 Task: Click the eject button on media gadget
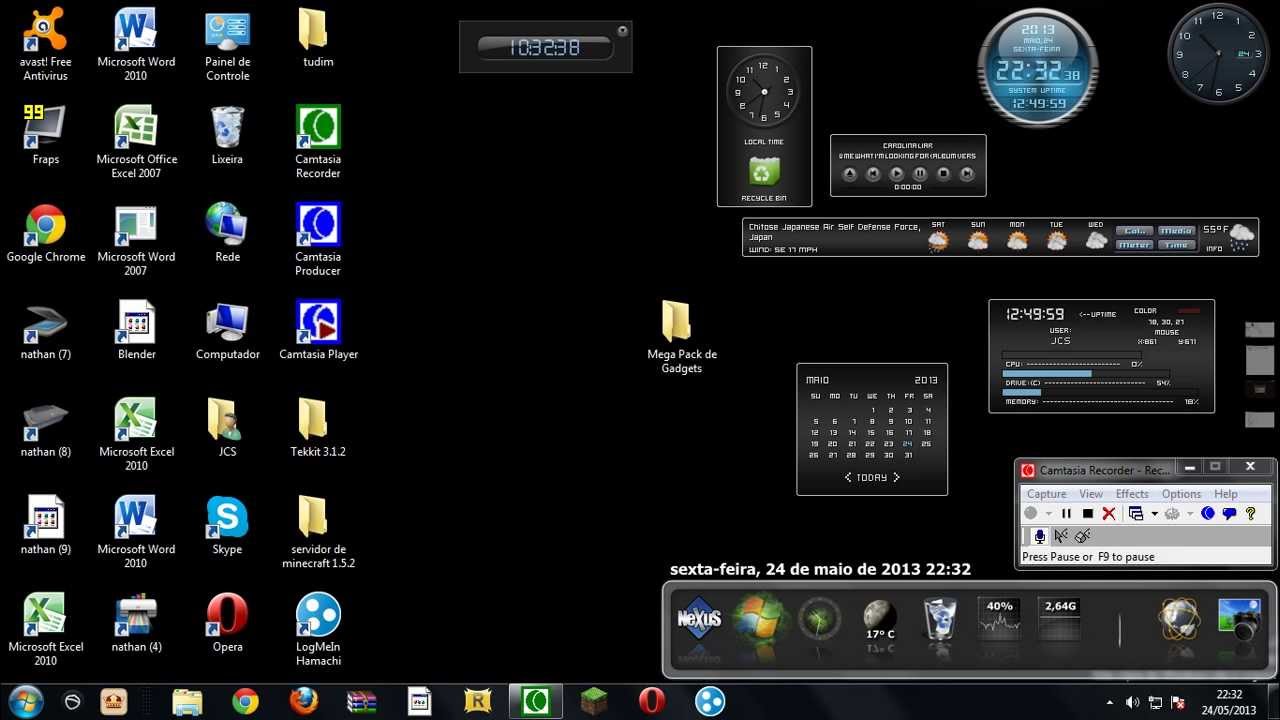tap(850, 174)
